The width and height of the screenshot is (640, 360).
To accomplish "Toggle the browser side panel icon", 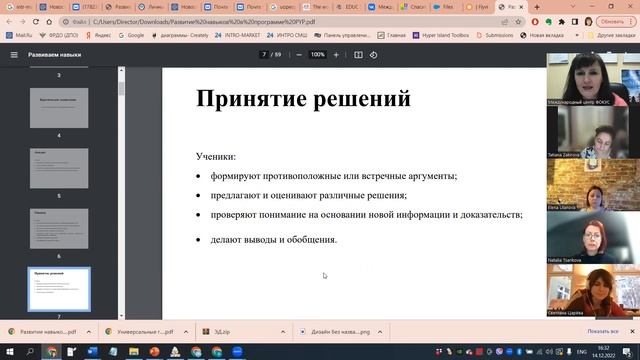I will pos(575,22).
